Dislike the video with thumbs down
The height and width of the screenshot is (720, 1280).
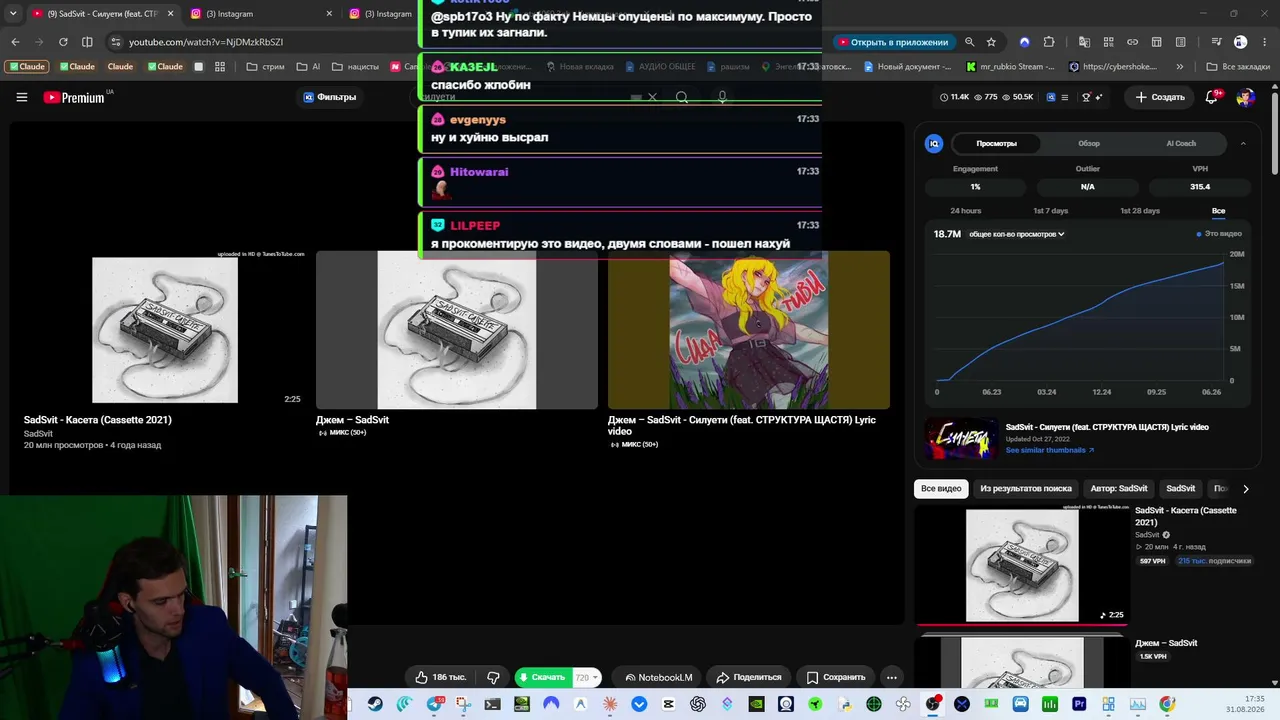pyautogui.click(x=493, y=677)
